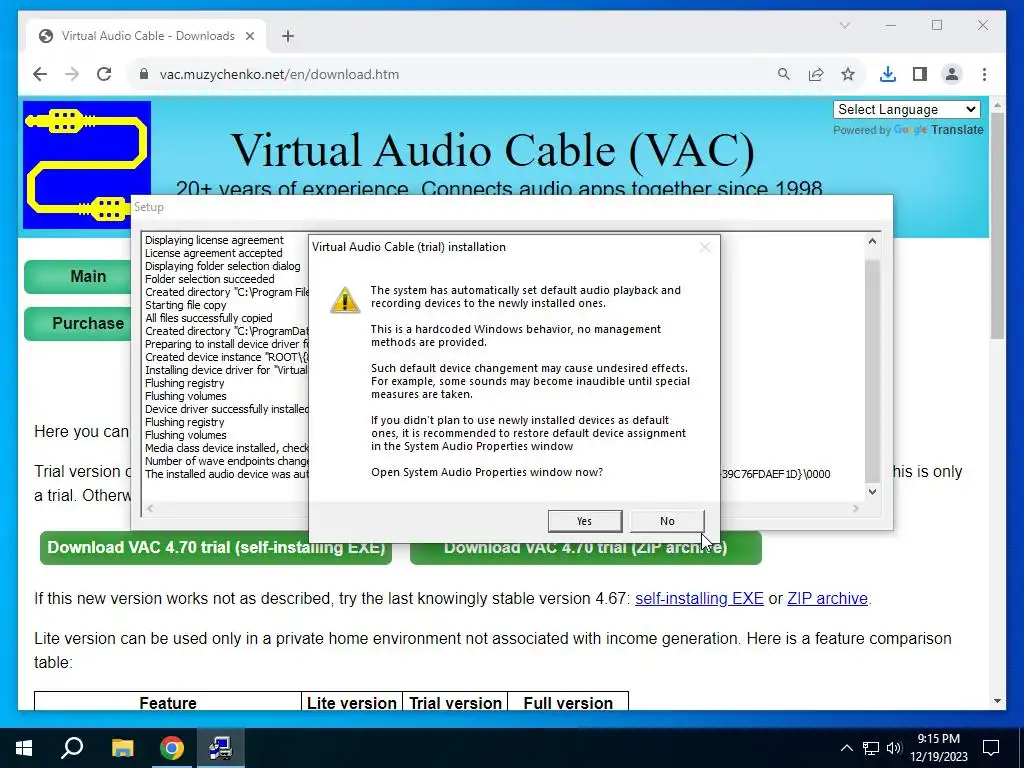The width and height of the screenshot is (1024, 768).
Task: Open Windows notification center
Action: tap(991, 748)
